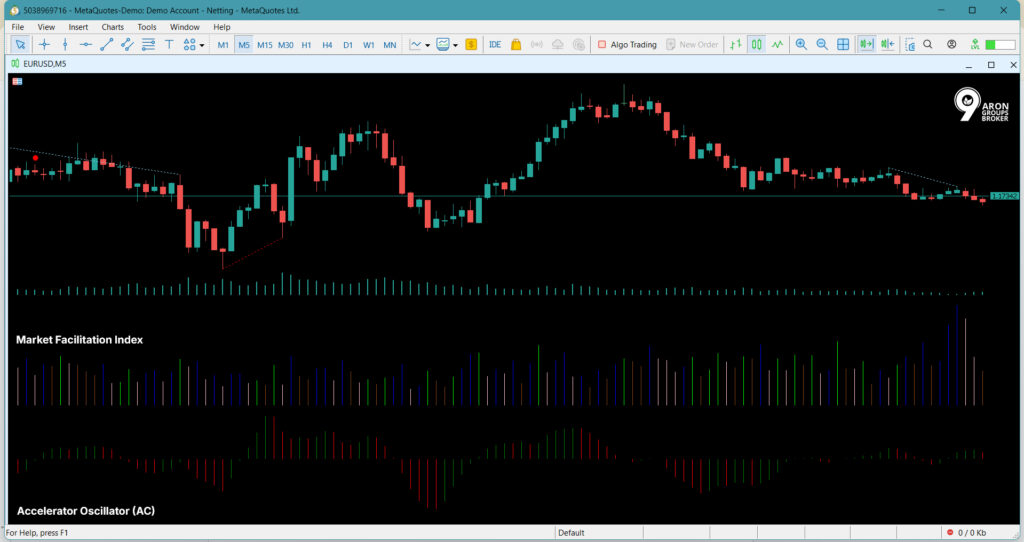1024x542 pixels.
Task: Click the cloud VPS hosting icon
Action: [558, 44]
